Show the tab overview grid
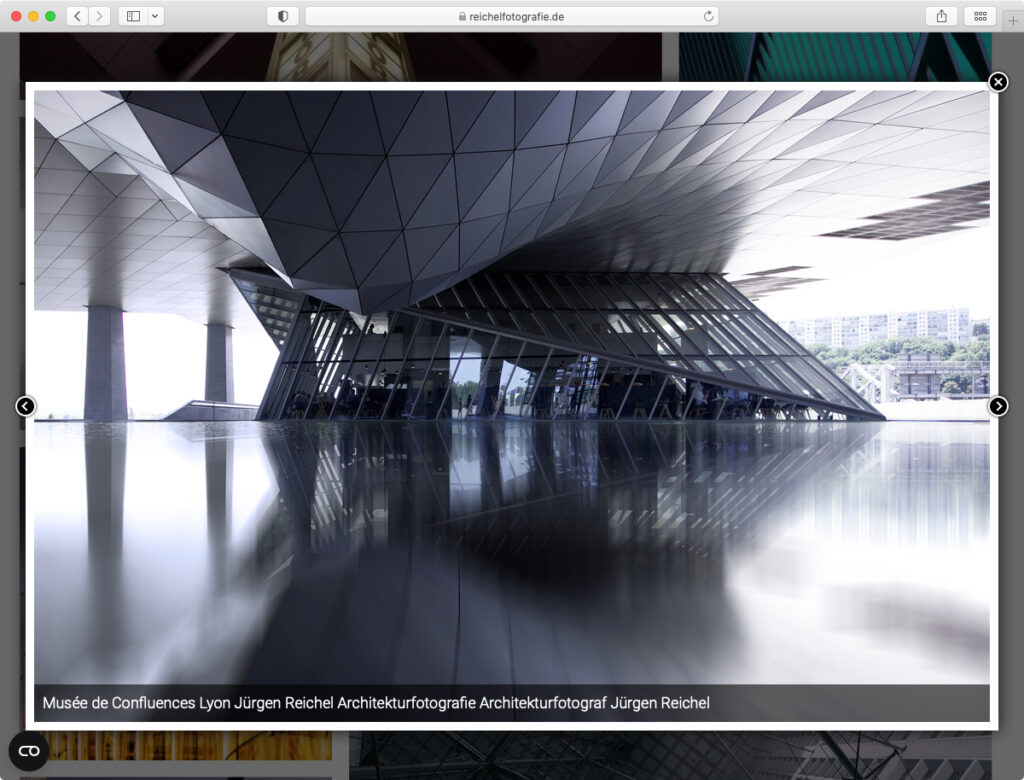 pyautogui.click(x=980, y=16)
